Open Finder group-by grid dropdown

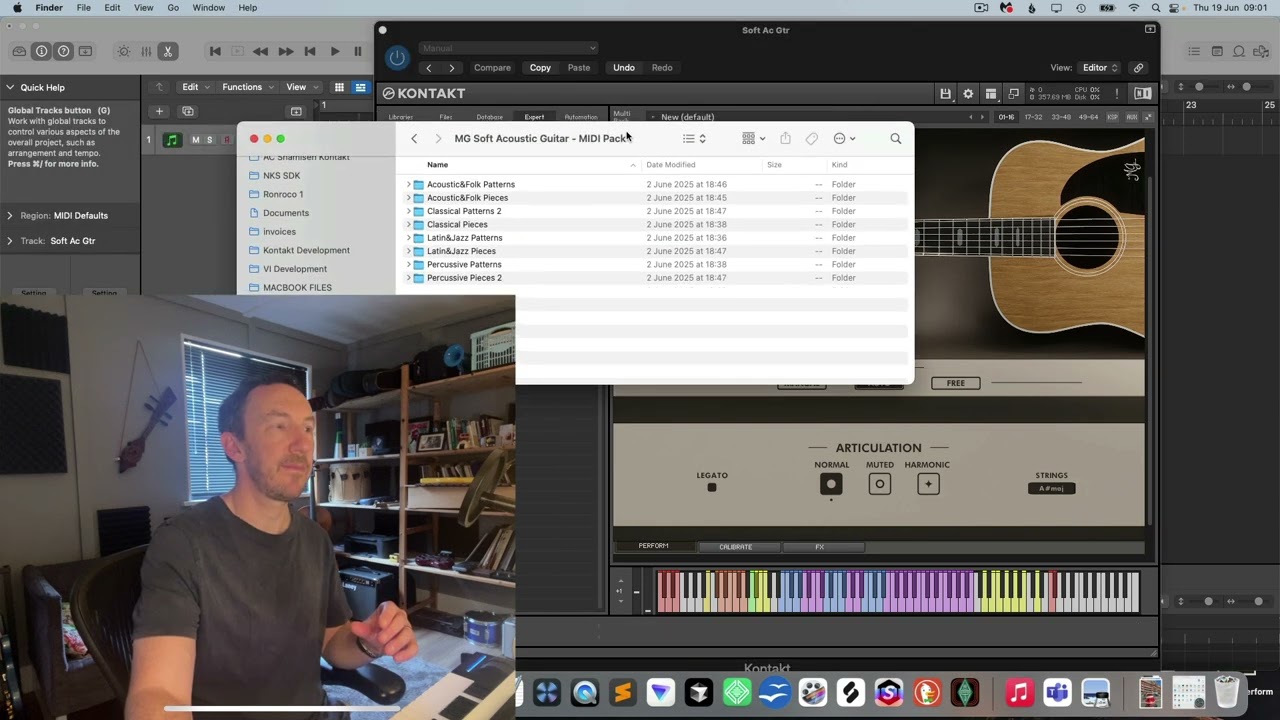click(754, 139)
